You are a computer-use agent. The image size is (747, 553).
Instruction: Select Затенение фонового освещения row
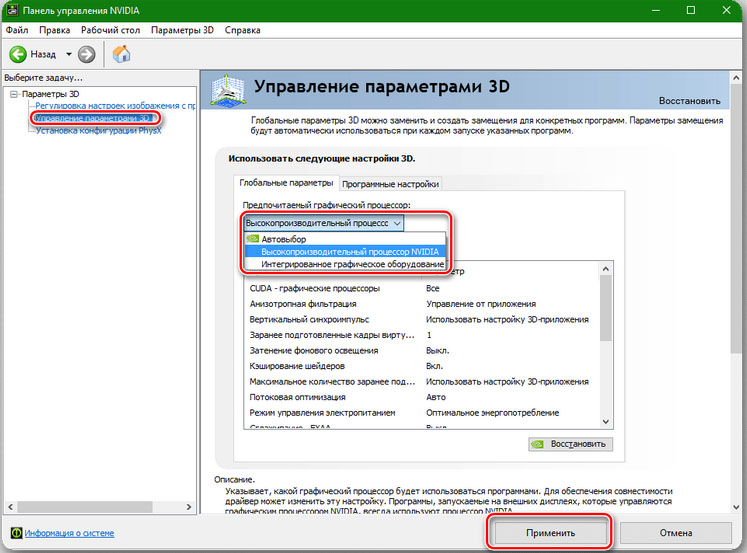pos(421,351)
